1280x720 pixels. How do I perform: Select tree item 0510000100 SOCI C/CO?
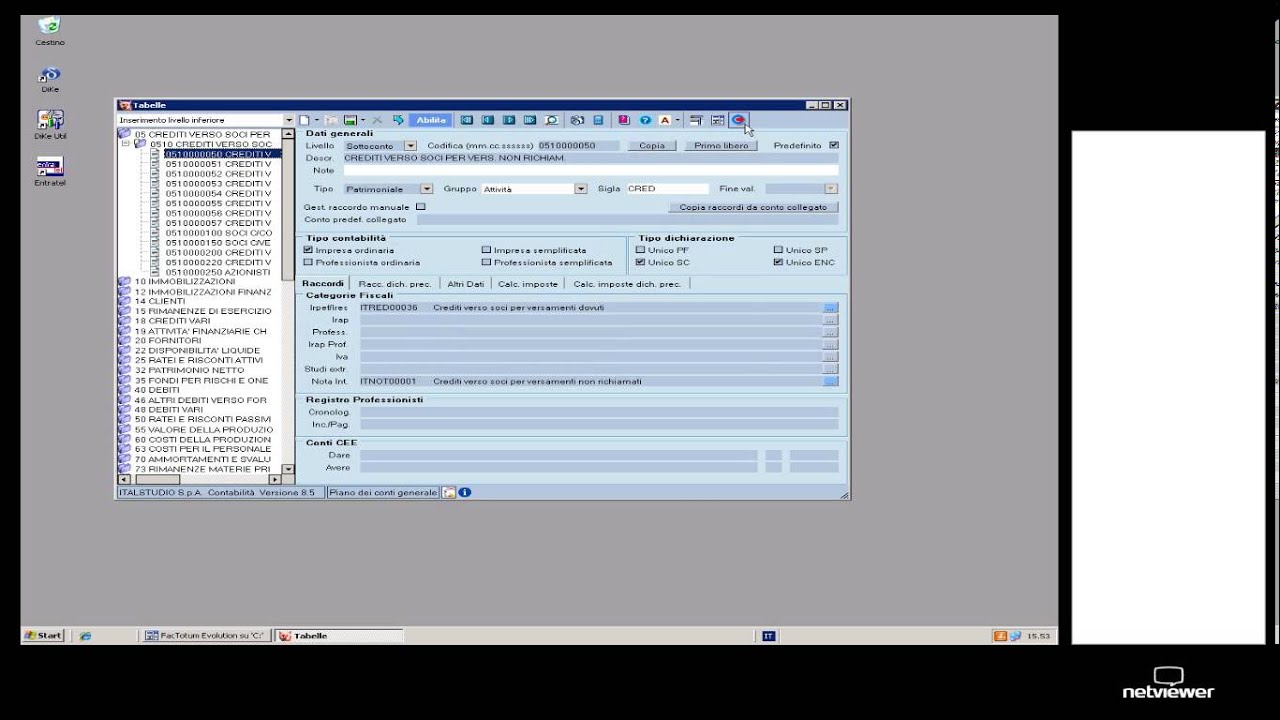click(x=218, y=233)
